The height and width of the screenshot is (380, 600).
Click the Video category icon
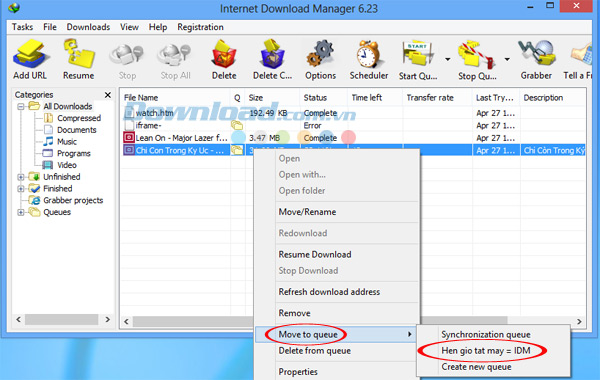(48, 165)
